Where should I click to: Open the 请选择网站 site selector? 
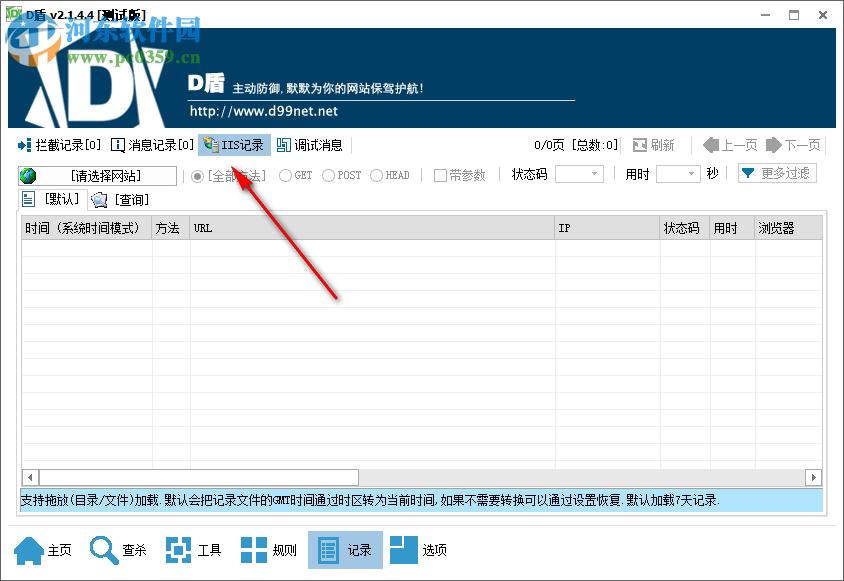tap(97, 176)
